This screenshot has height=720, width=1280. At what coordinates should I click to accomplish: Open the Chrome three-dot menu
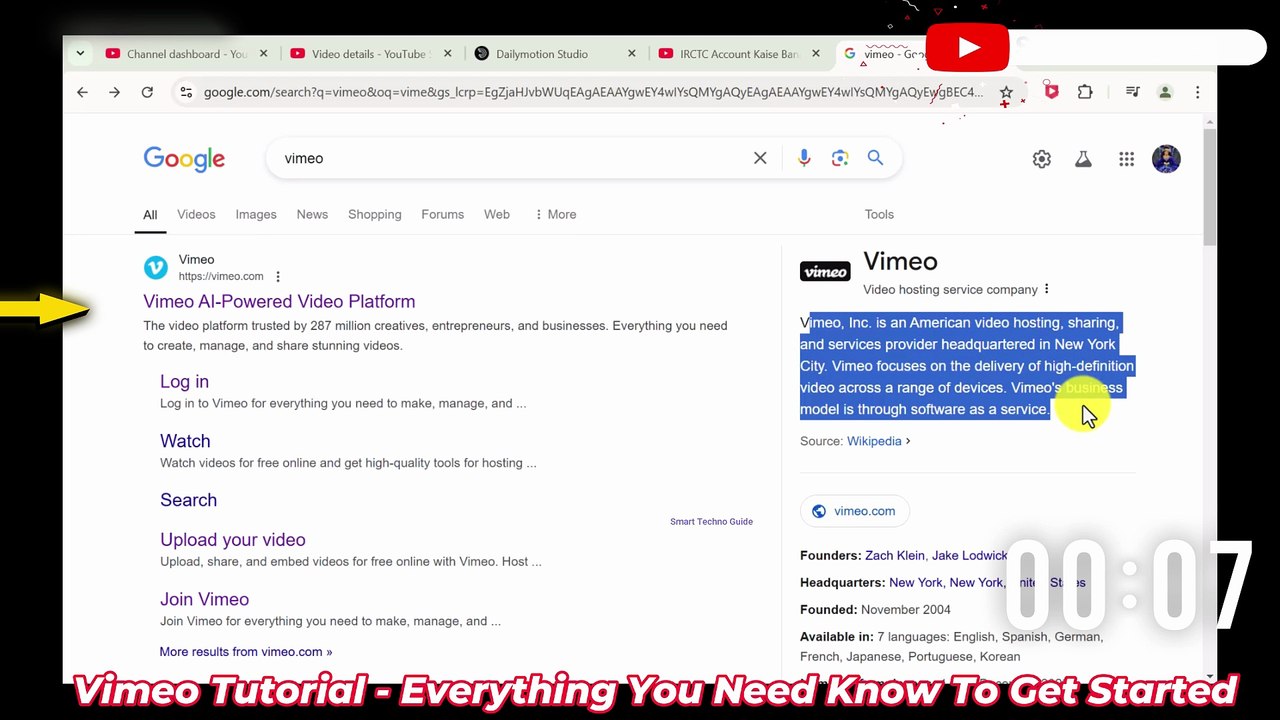tap(1197, 92)
